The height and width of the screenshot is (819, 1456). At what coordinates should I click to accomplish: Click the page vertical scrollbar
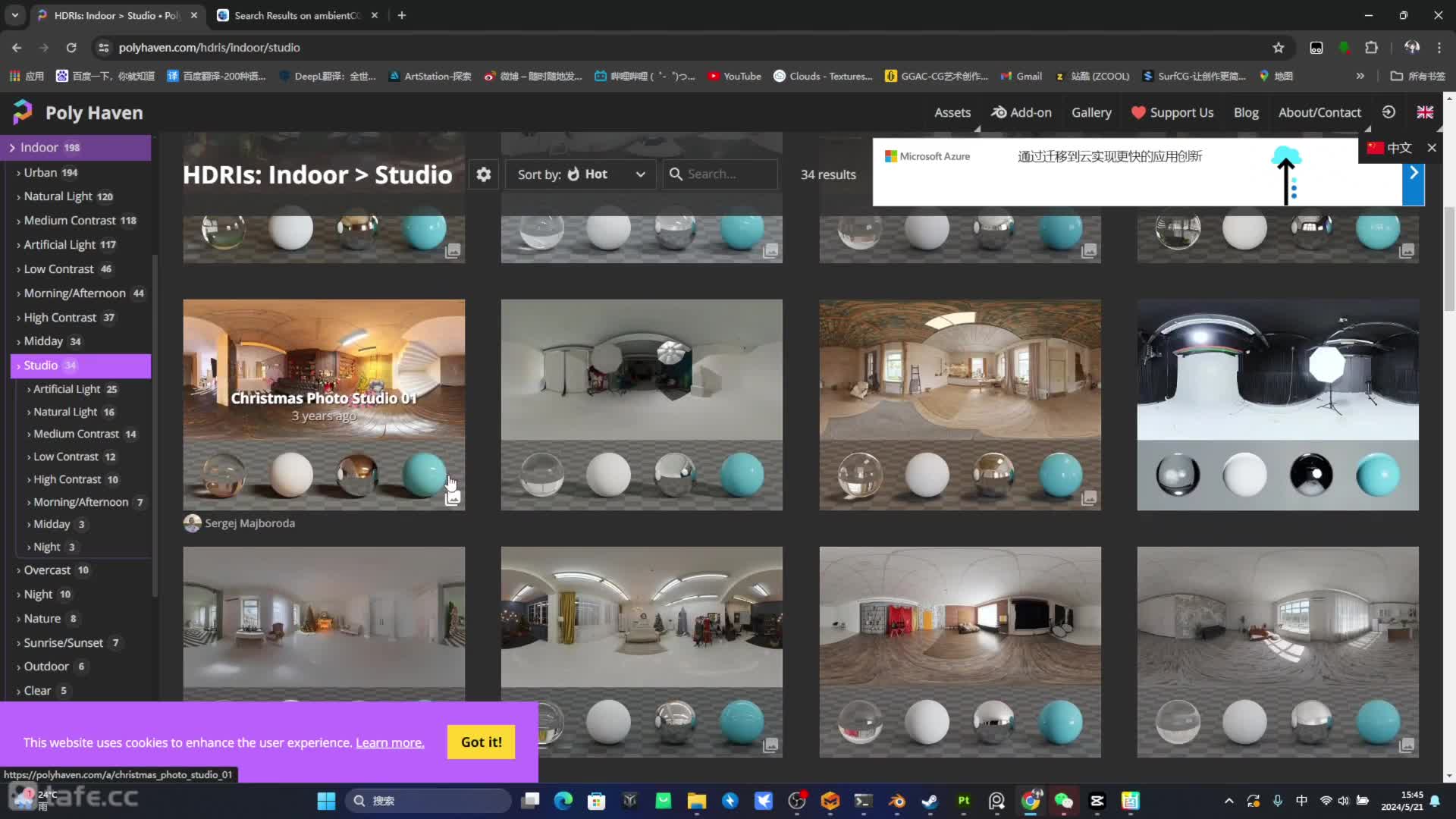click(x=1449, y=258)
